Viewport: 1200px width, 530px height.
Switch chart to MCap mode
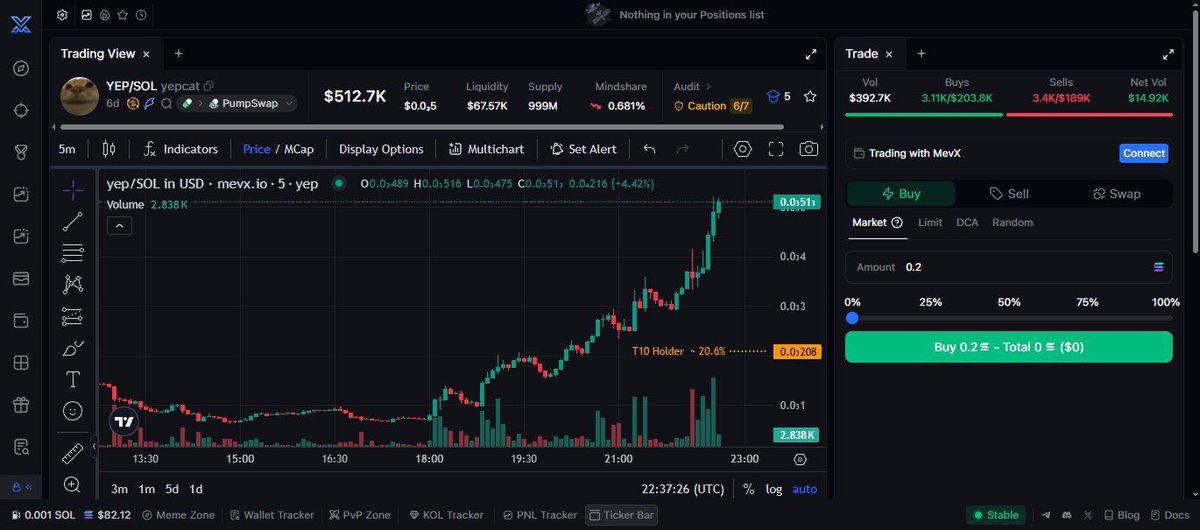coord(299,149)
